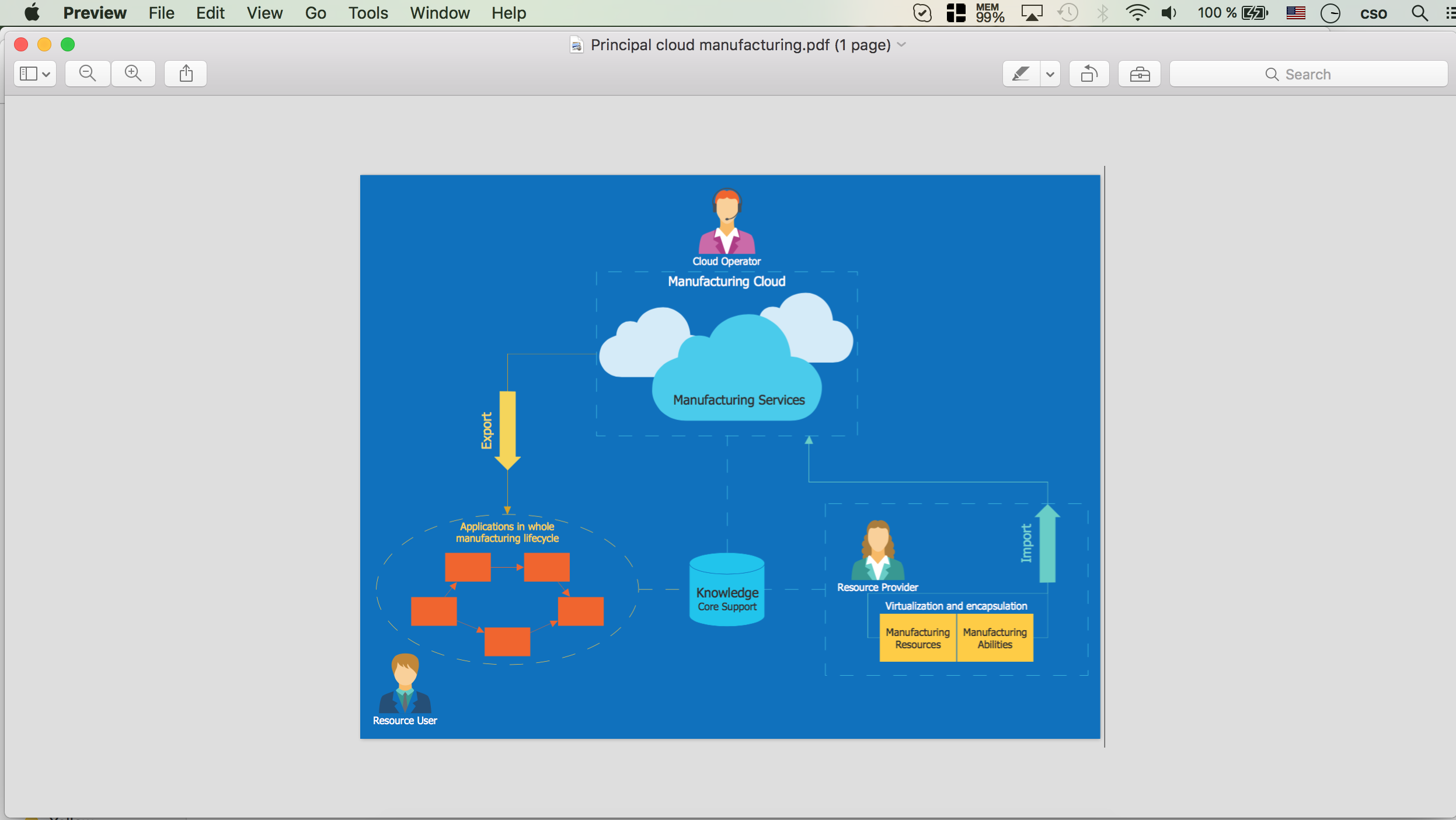The width and height of the screenshot is (1456, 820).
Task: Click into the Search field
Action: pyautogui.click(x=1308, y=74)
